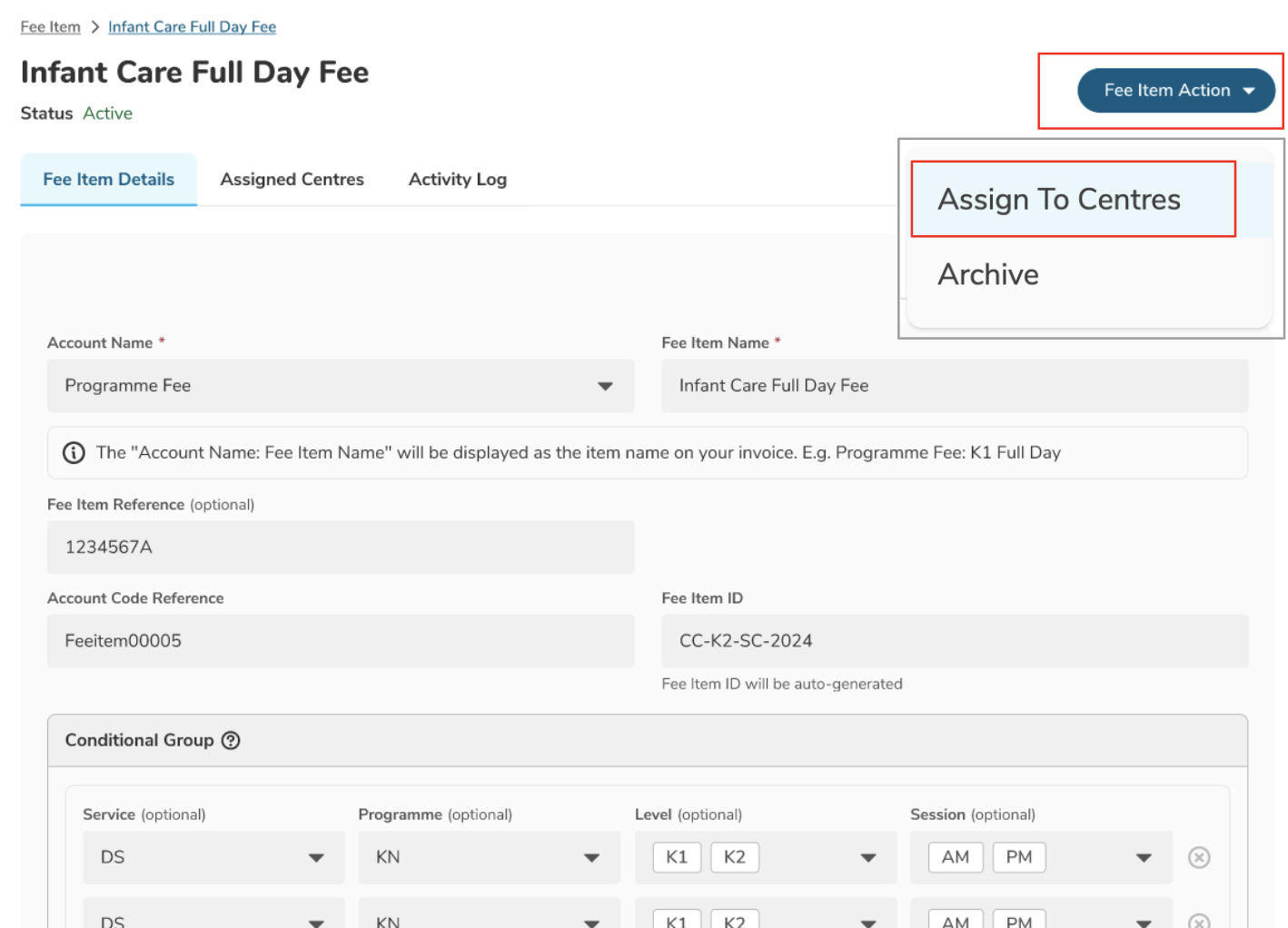Go to Fee Item breadcrumb link
Screen dimensions: 1288x928
(x=50, y=27)
